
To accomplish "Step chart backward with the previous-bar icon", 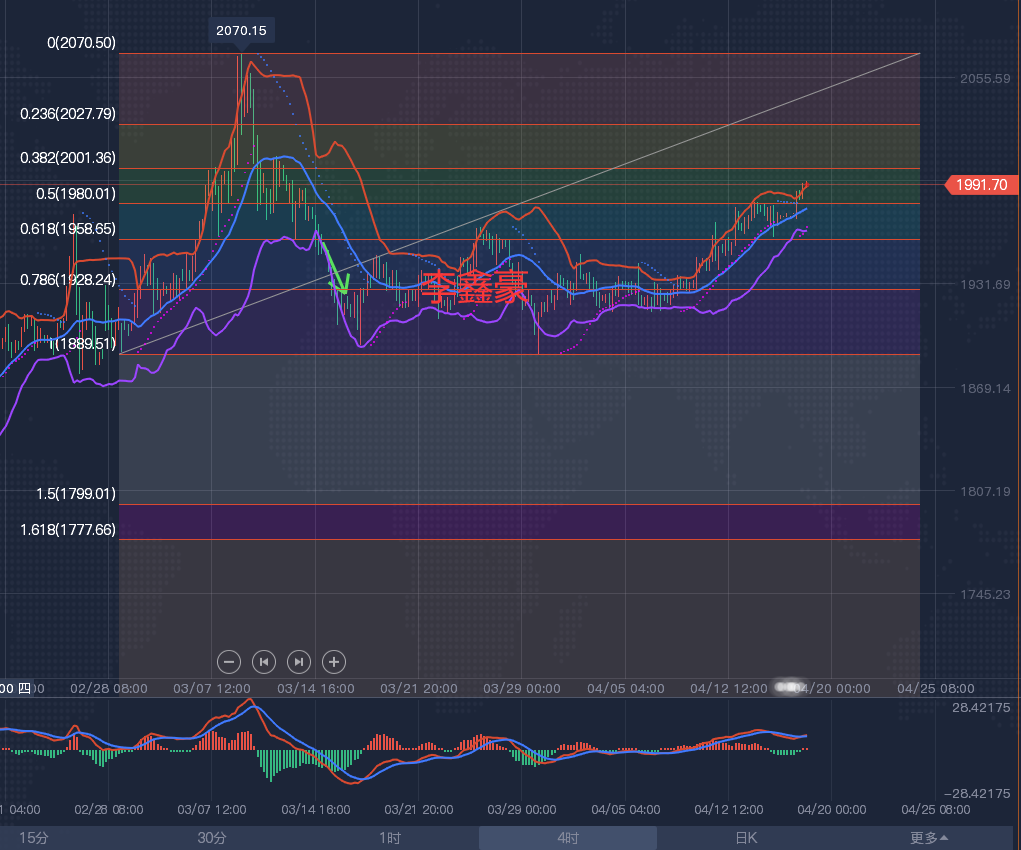I will (x=264, y=661).
